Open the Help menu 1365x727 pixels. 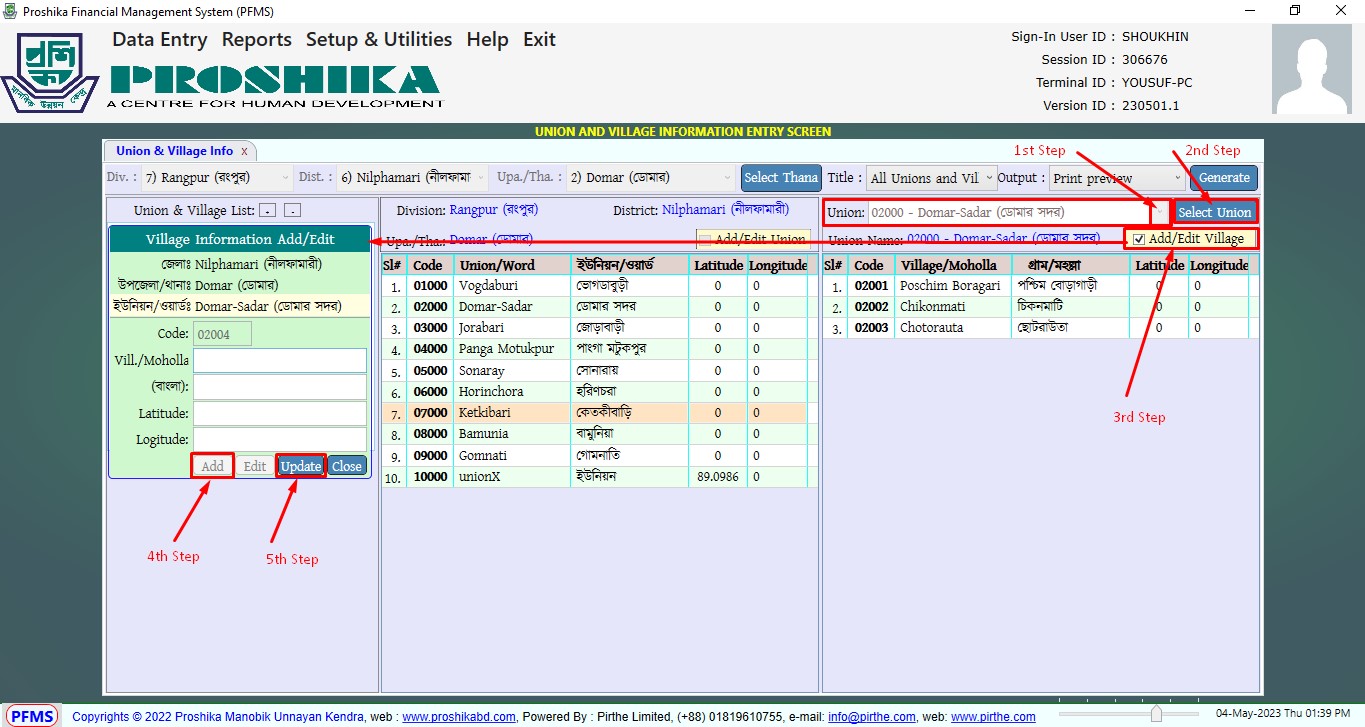(x=487, y=40)
